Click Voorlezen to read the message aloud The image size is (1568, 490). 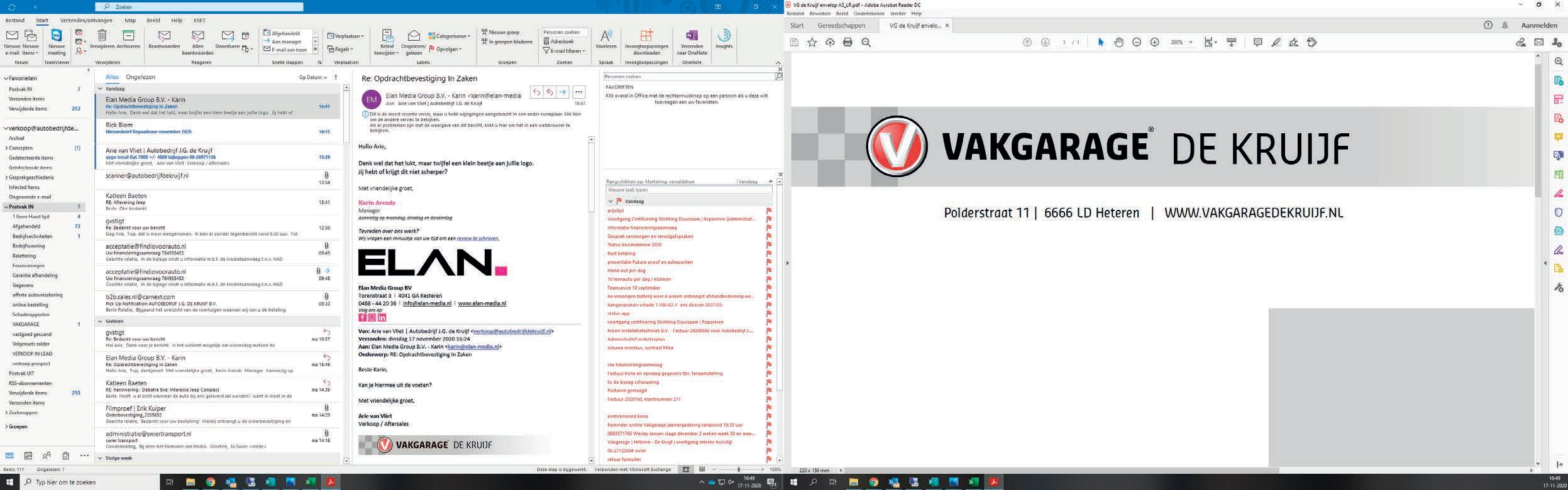click(606, 40)
